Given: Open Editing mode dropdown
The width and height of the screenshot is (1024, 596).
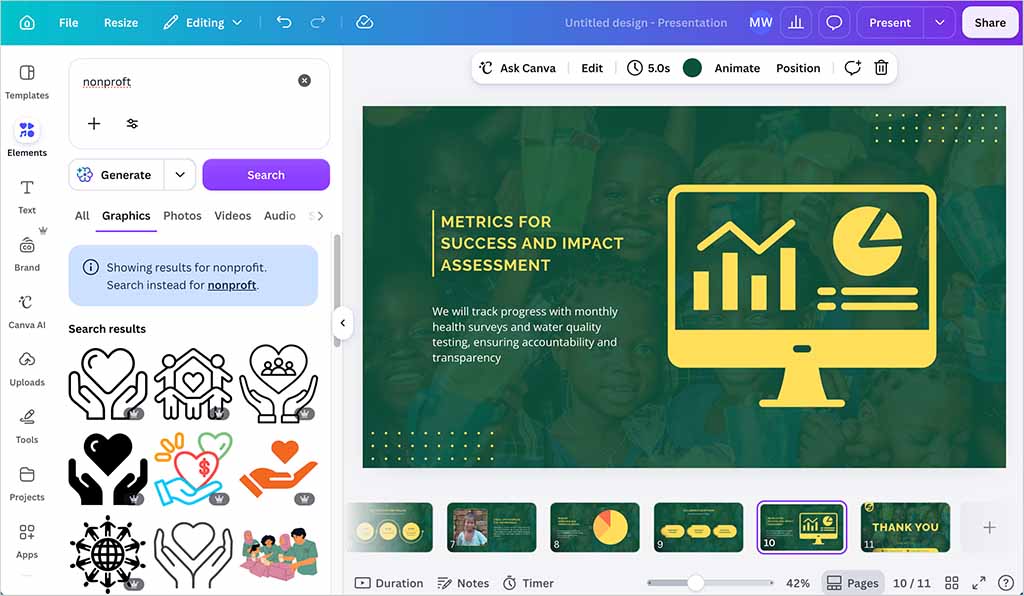Looking at the screenshot, I should click(203, 22).
